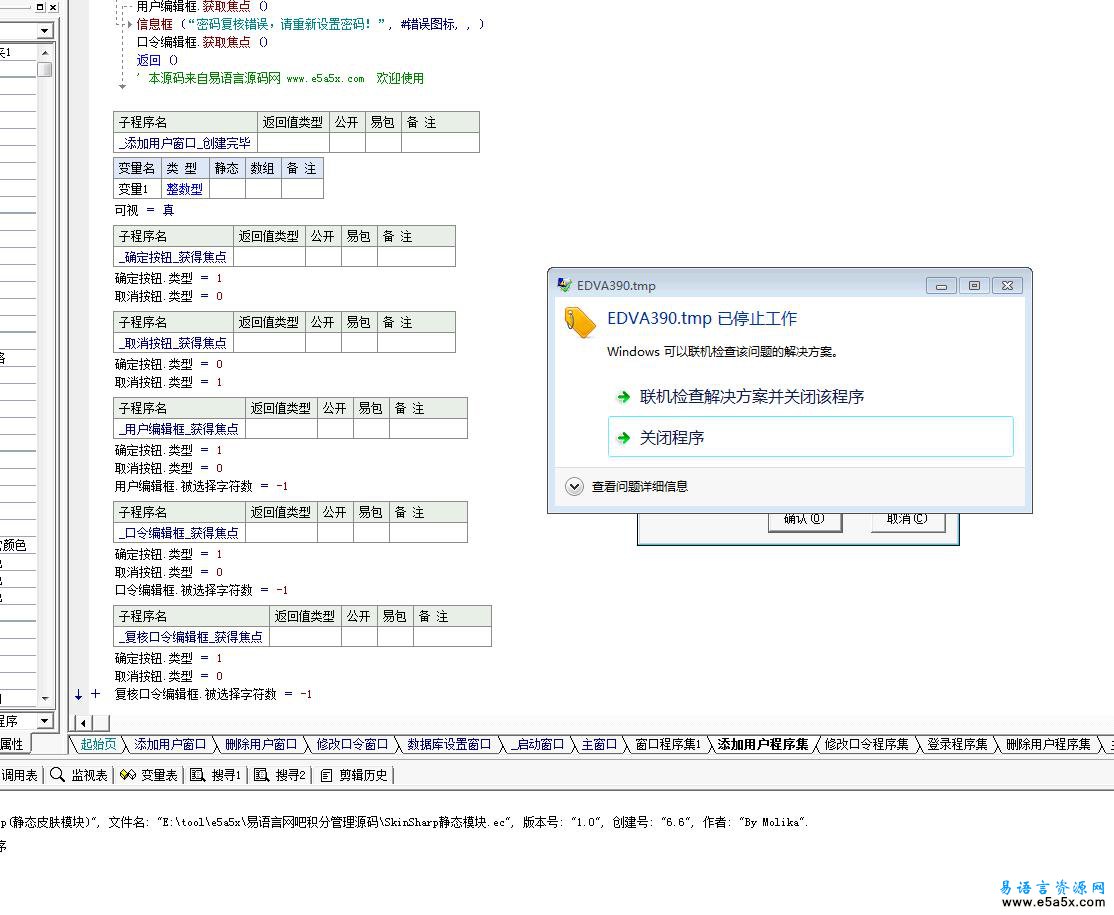Open the 变量表 glasses icon
The image size is (1114, 915).
pos(127,775)
